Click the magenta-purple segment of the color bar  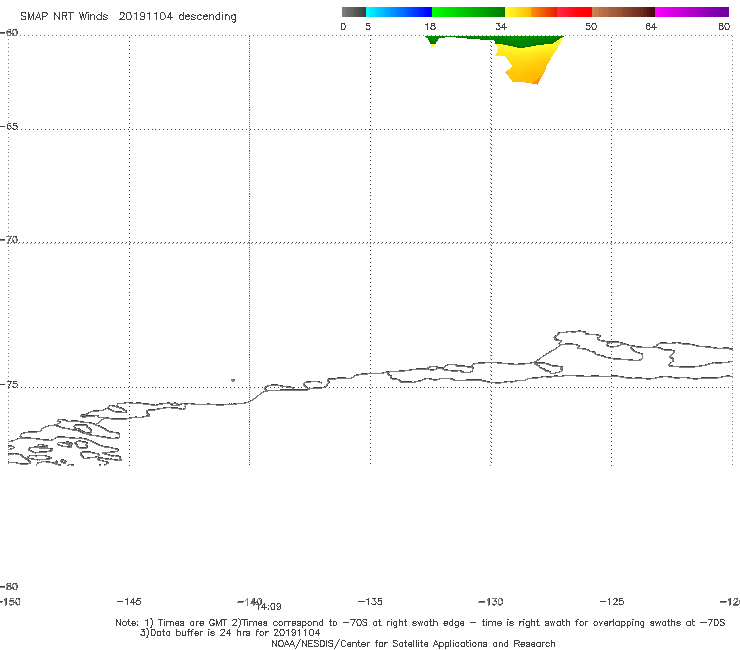(x=692, y=12)
